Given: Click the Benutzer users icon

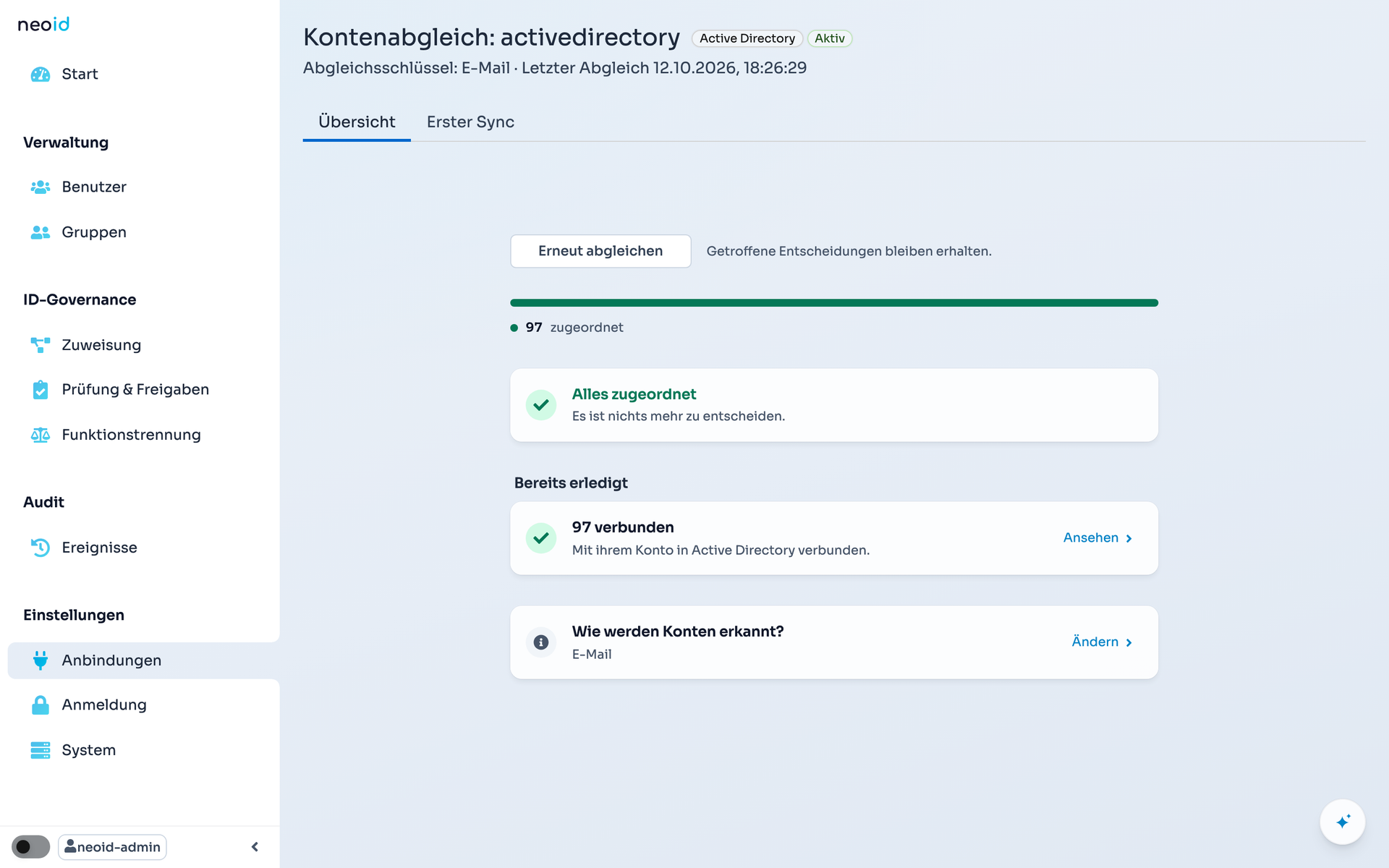Looking at the screenshot, I should tap(41, 187).
